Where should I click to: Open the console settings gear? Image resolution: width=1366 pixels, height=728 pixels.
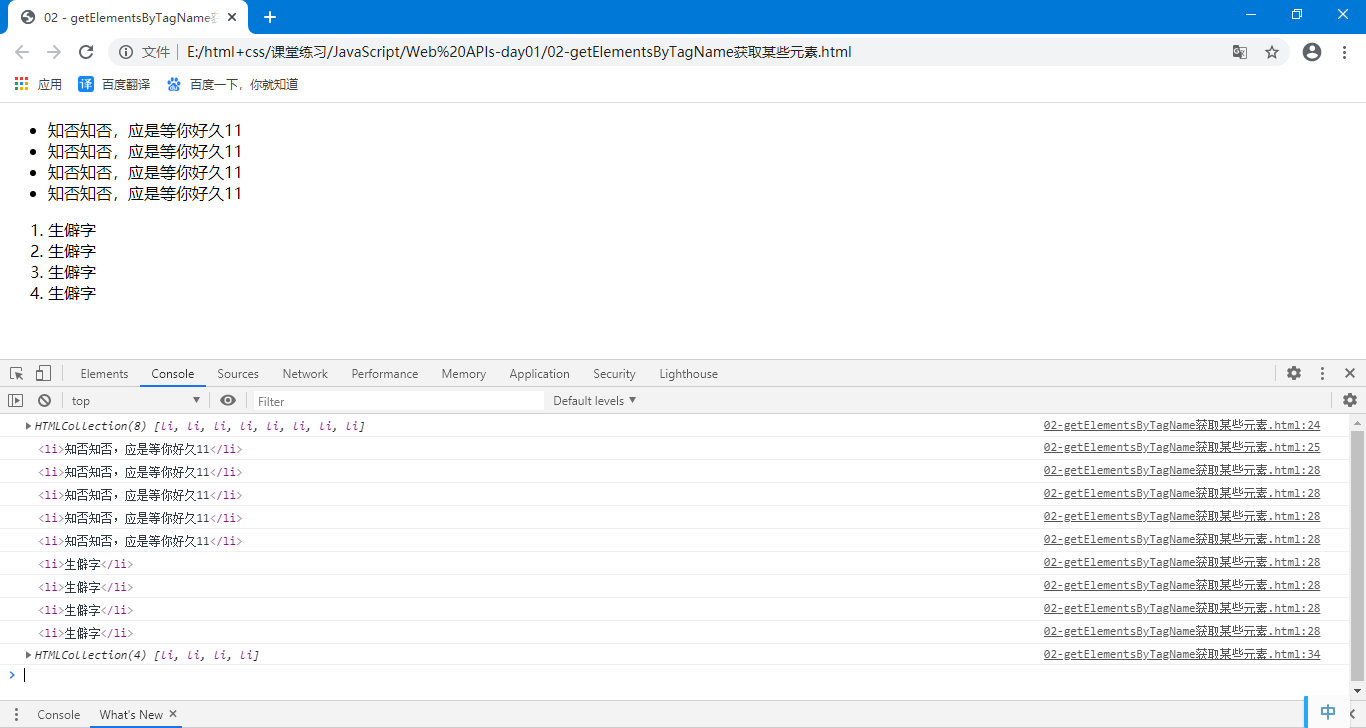tap(1350, 400)
